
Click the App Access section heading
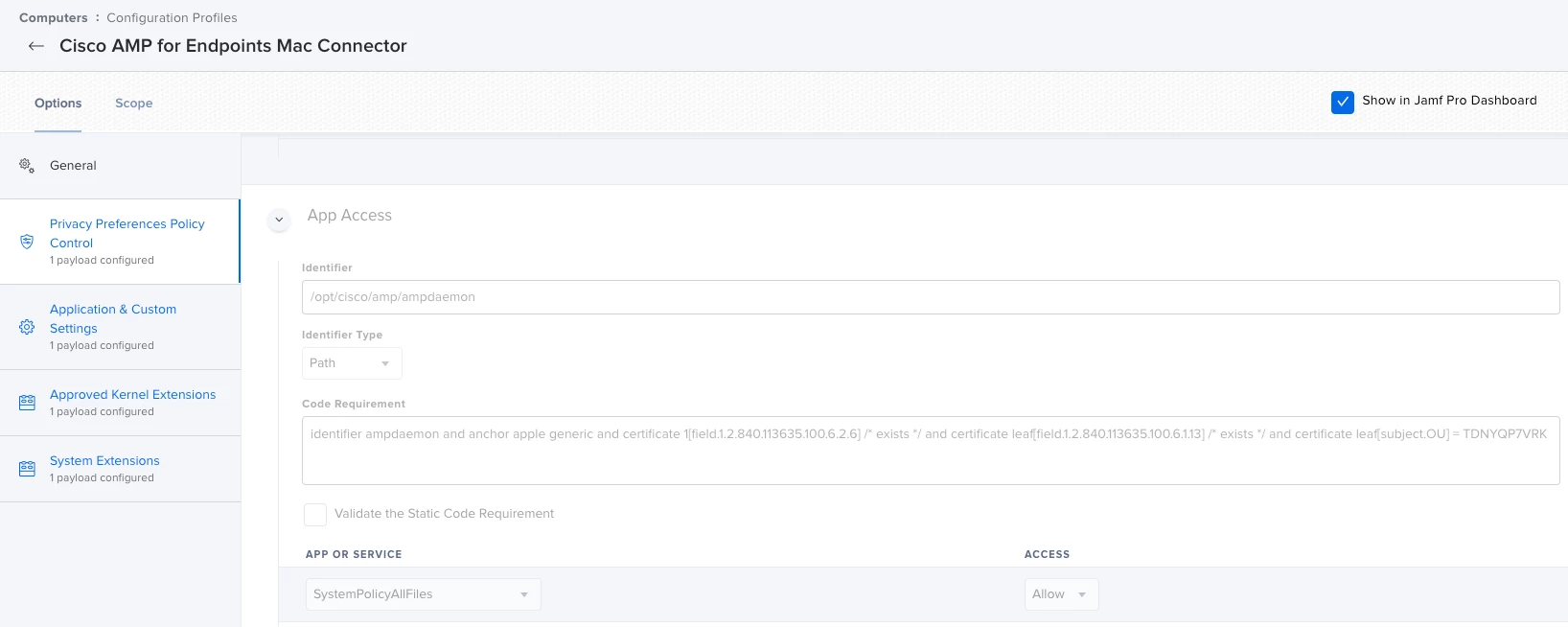(x=350, y=216)
